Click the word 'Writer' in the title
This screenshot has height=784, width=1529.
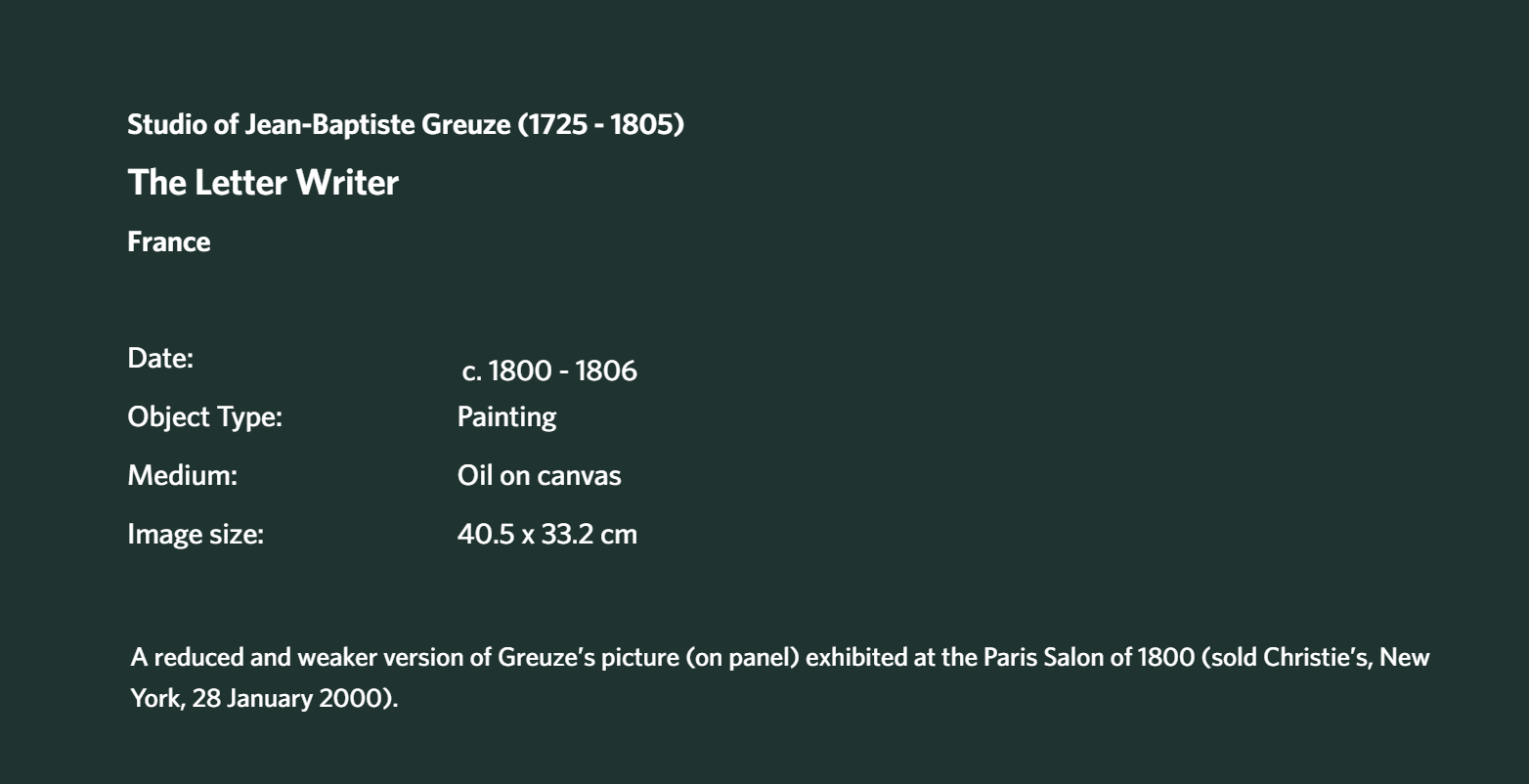coord(347,182)
